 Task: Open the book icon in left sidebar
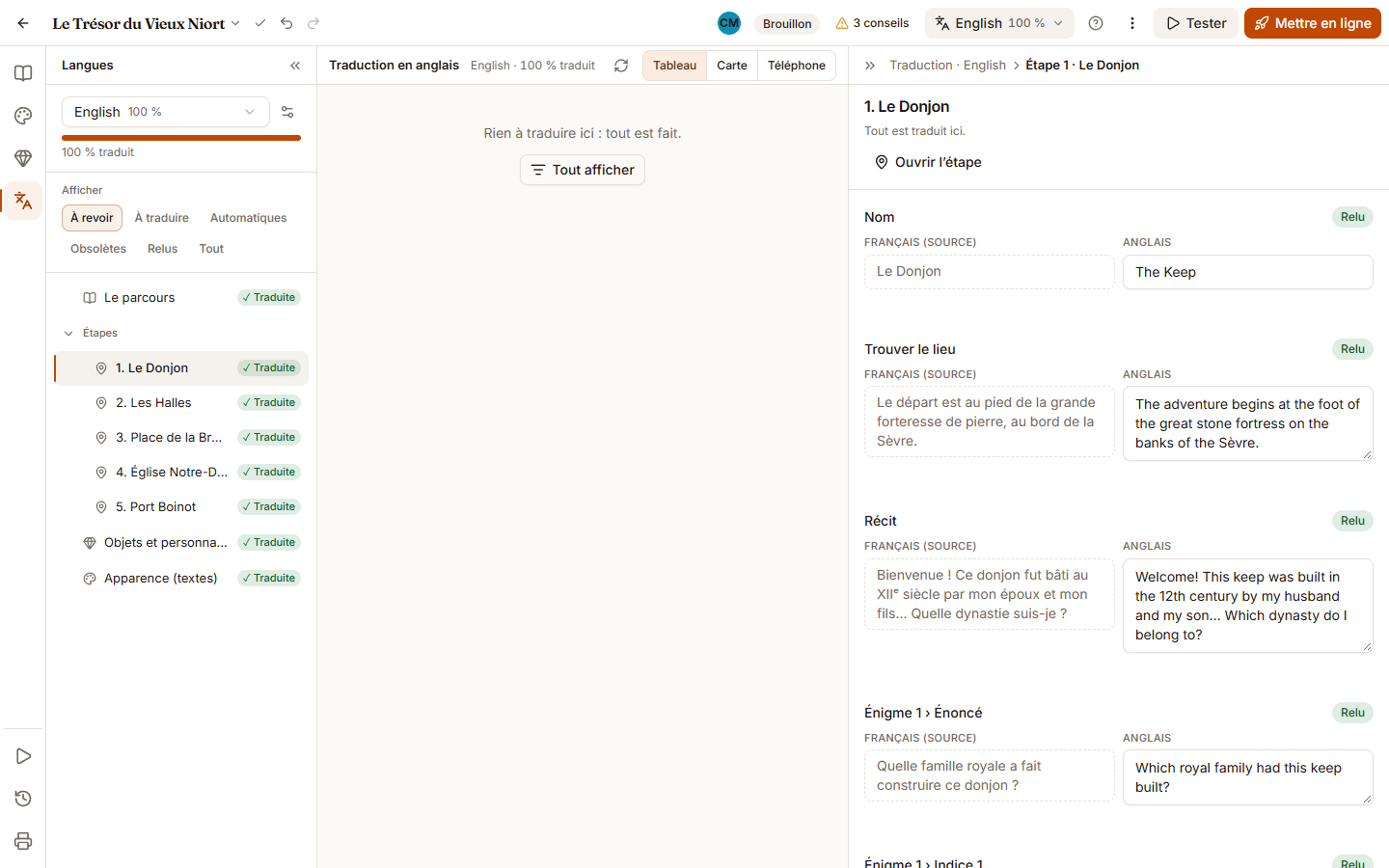[23, 73]
